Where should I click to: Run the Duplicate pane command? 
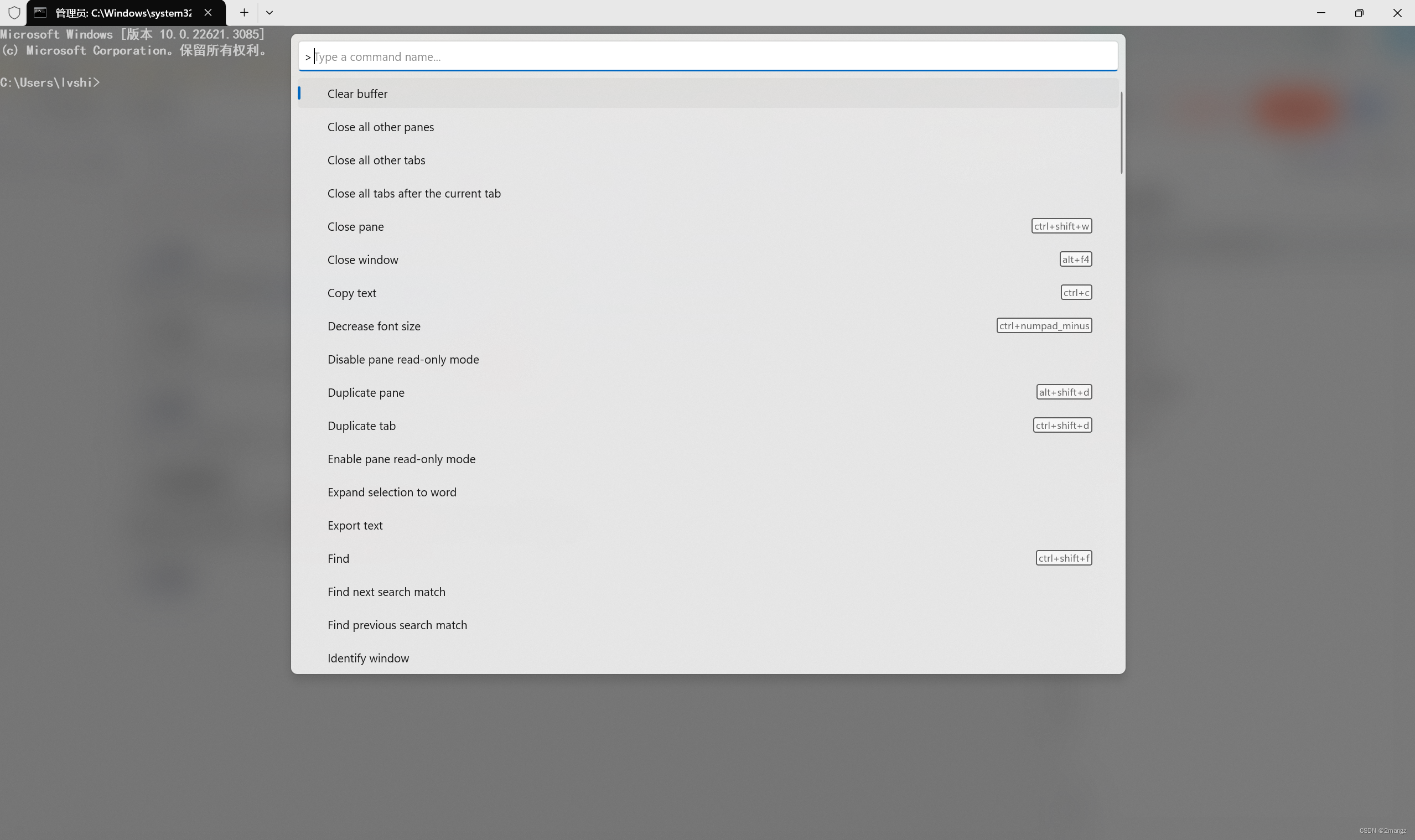(707, 392)
